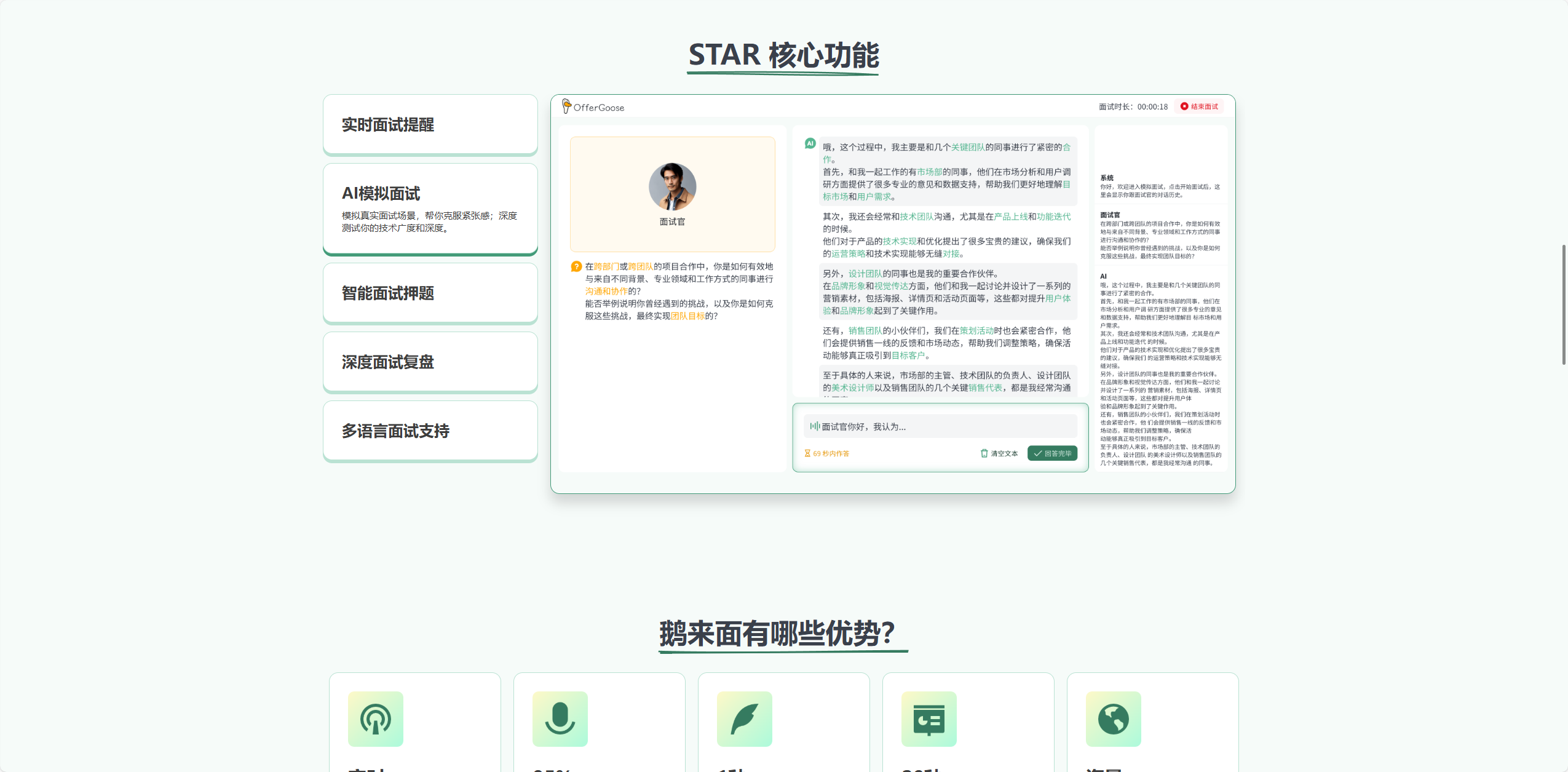
Task: Click the 回答完毕 submit button
Action: click(x=1052, y=453)
